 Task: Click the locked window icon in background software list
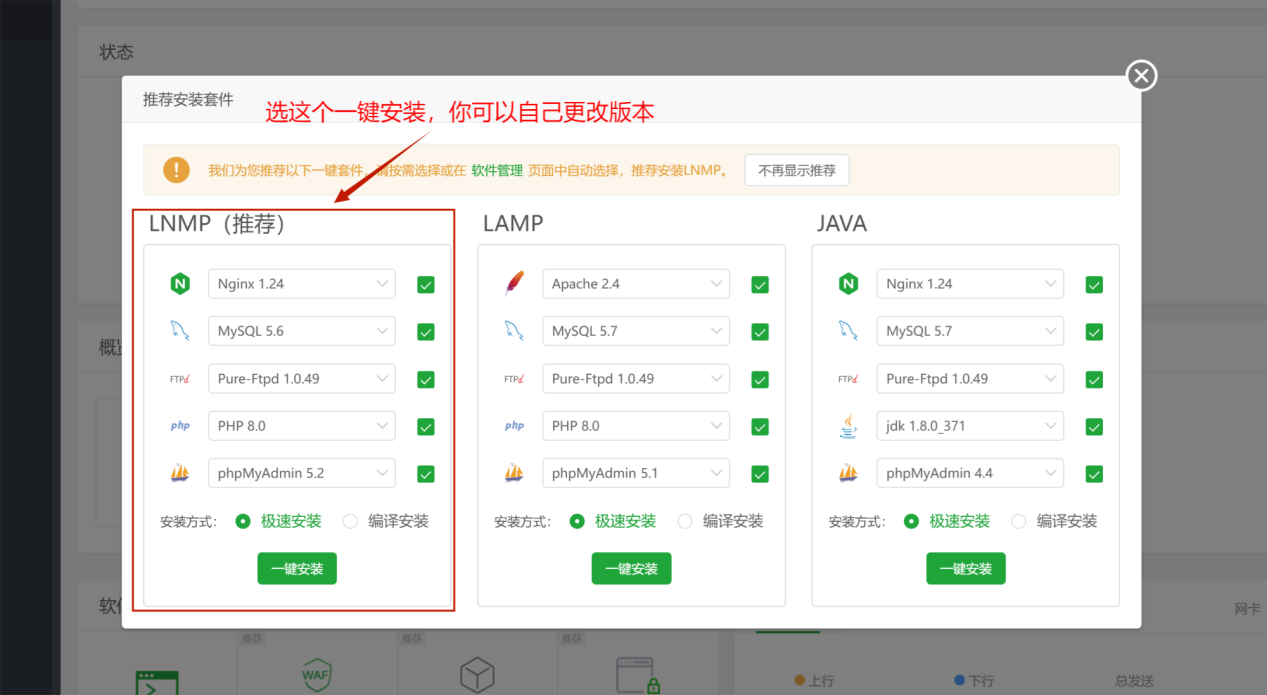click(637, 677)
